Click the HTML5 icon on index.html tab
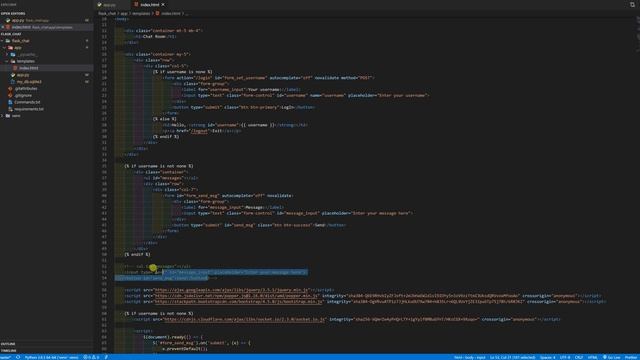 coord(136,4)
